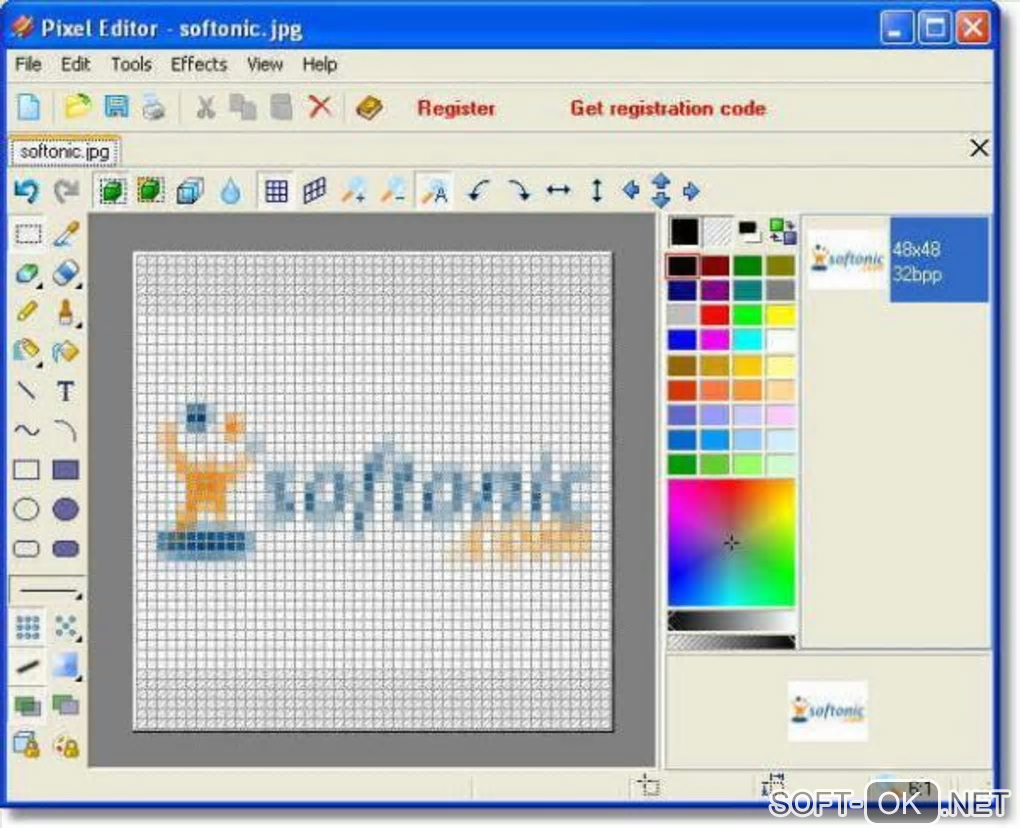Select the 48x48 32bpp image thumbnail
This screenshot has height=828, width=1020.
(x=897, y=260)
